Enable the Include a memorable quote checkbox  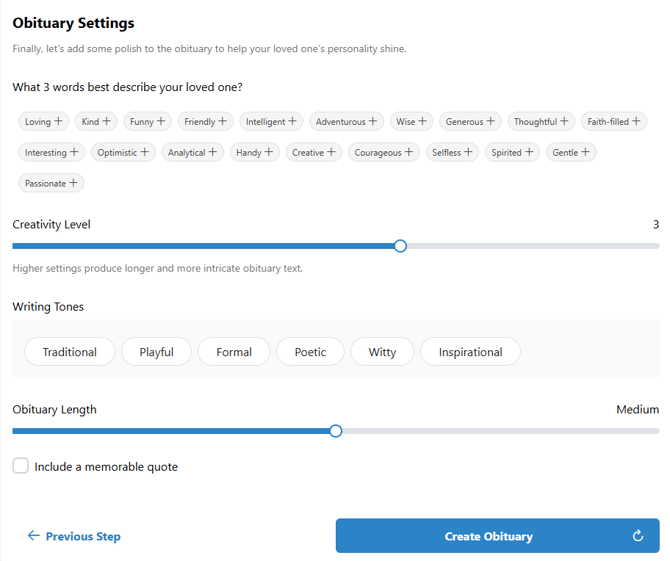click(21, 466)
